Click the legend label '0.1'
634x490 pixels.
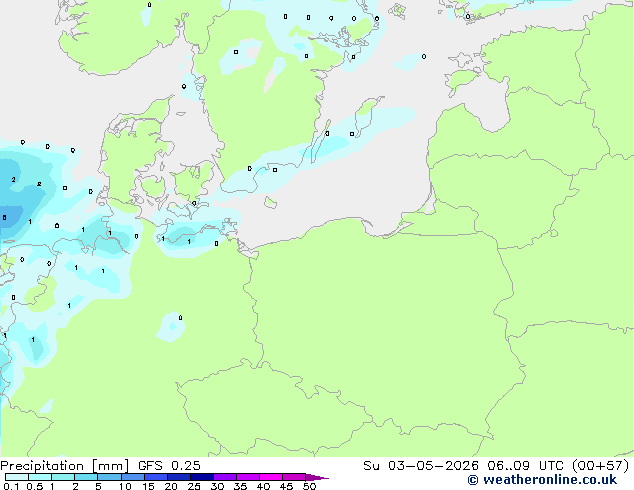coord(11,486)
